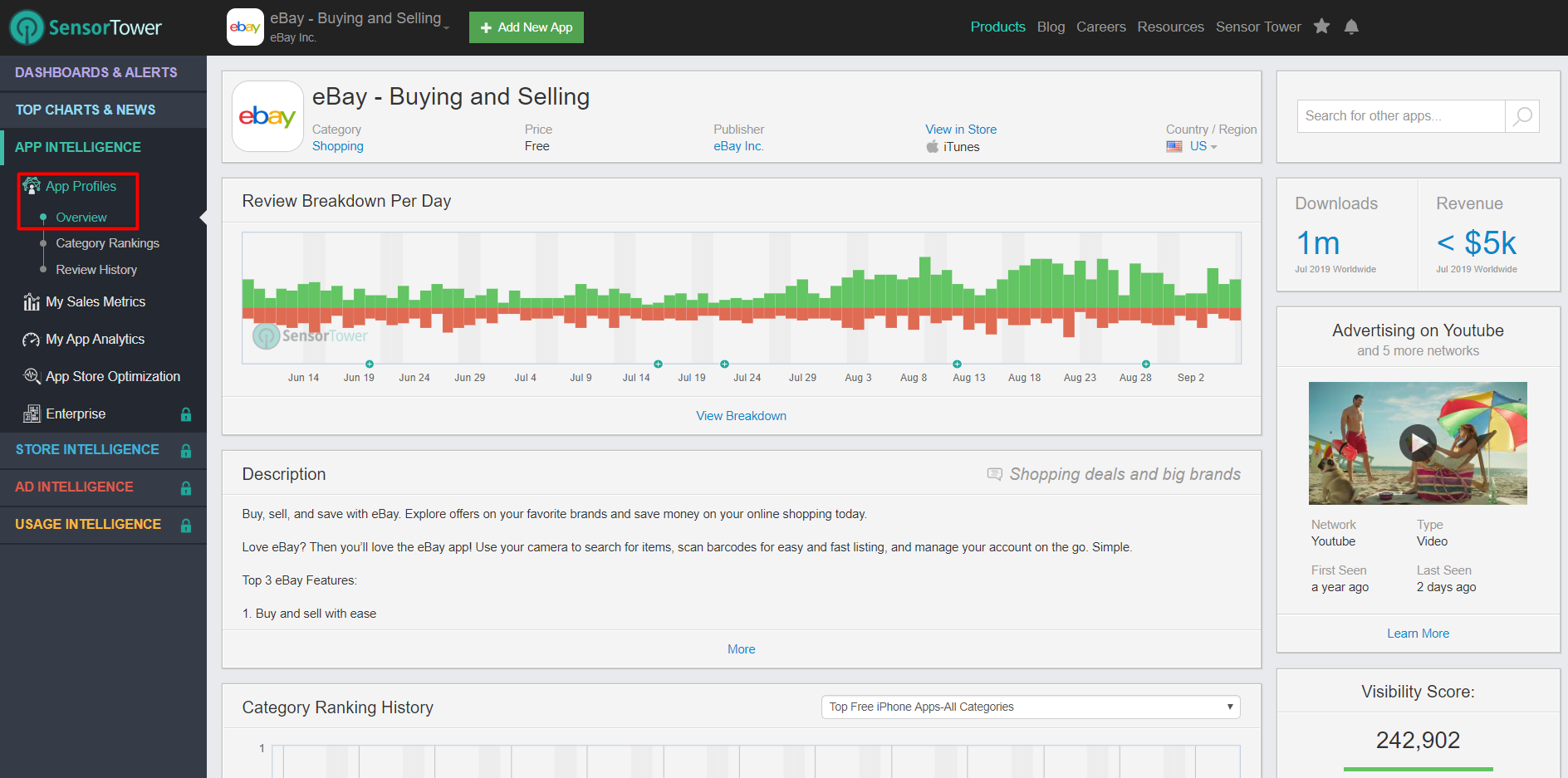Click the description comment bubble icon
Image resolution: width=1568 pixels, height=778 pixels.
tap(994, 474)
